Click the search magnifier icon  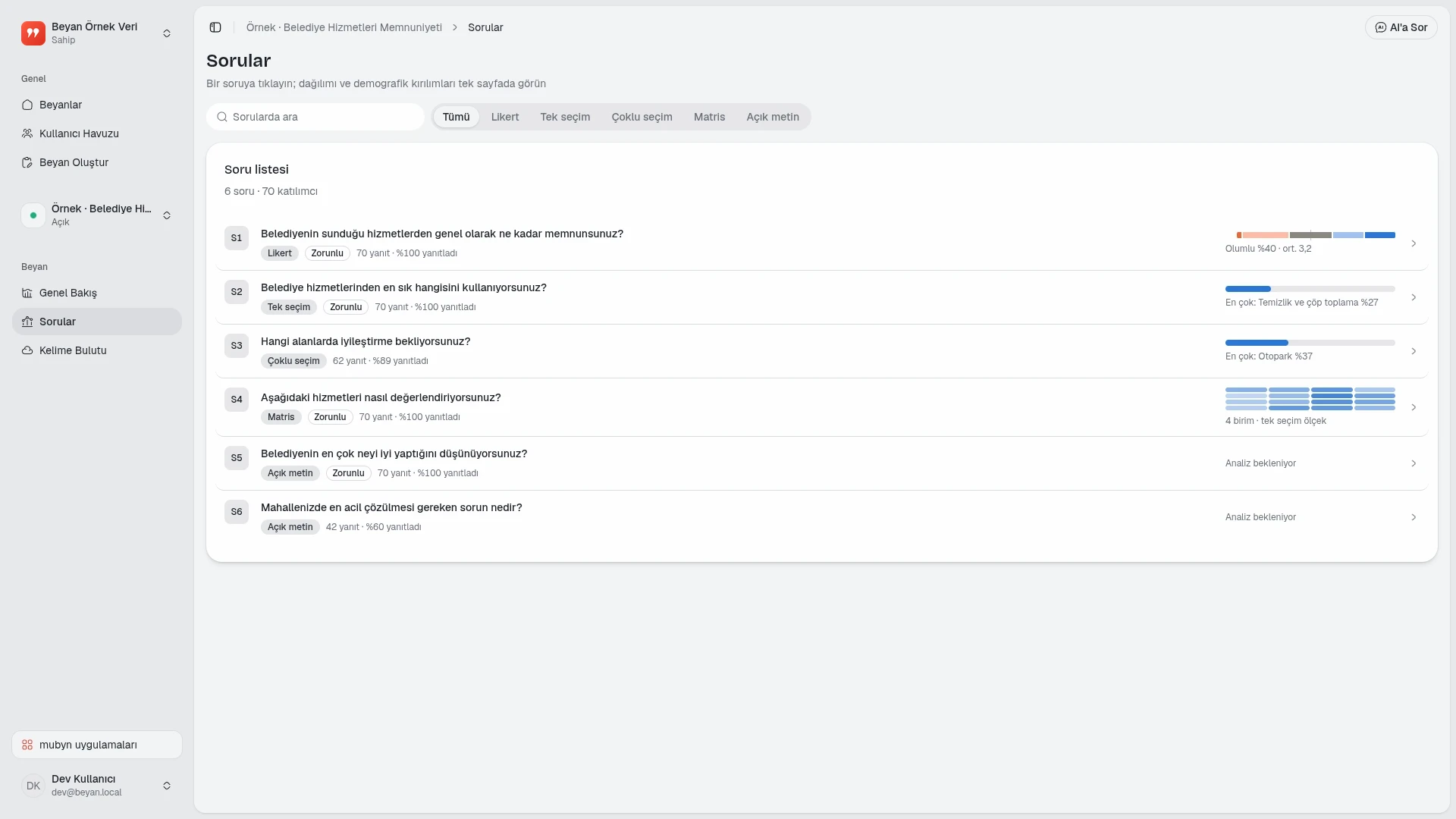(222, 117)
